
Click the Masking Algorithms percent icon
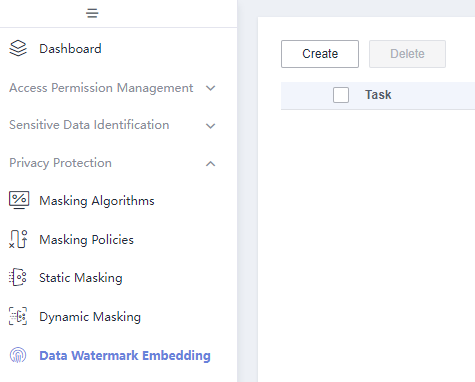point(19,200)
